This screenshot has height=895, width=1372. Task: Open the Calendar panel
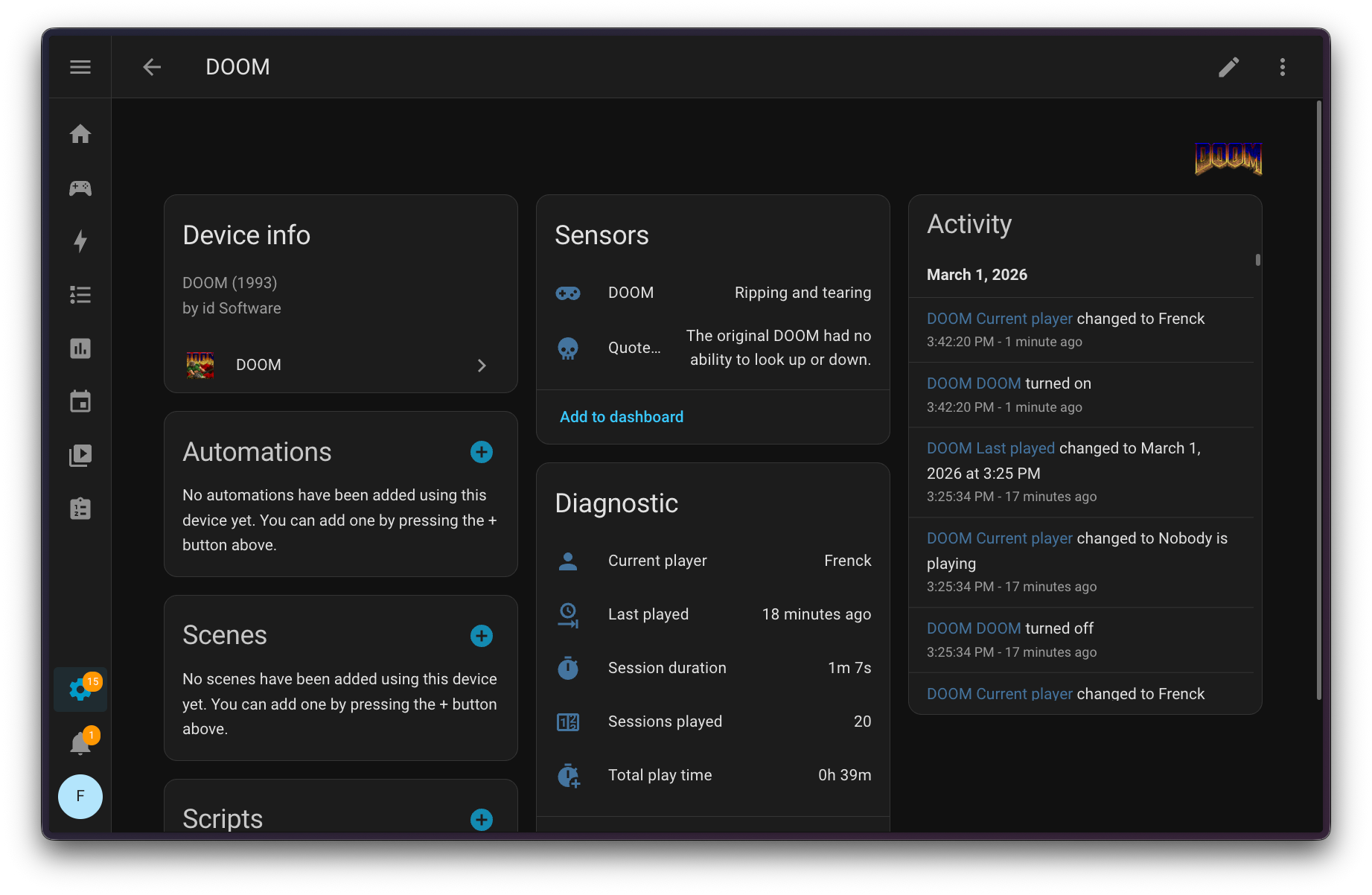80,401
